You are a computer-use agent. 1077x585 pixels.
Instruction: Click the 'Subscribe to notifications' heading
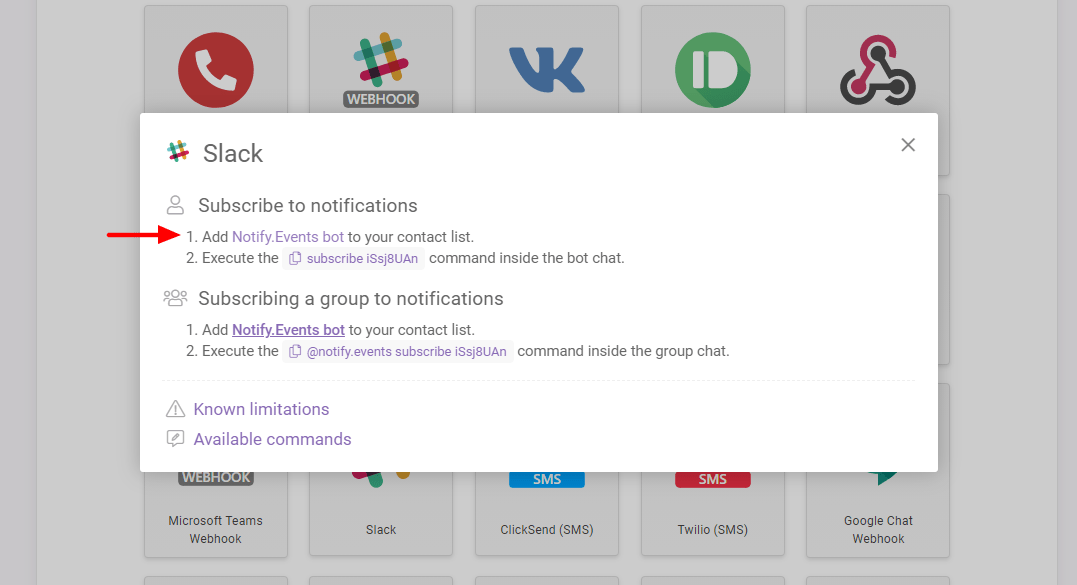308,205
